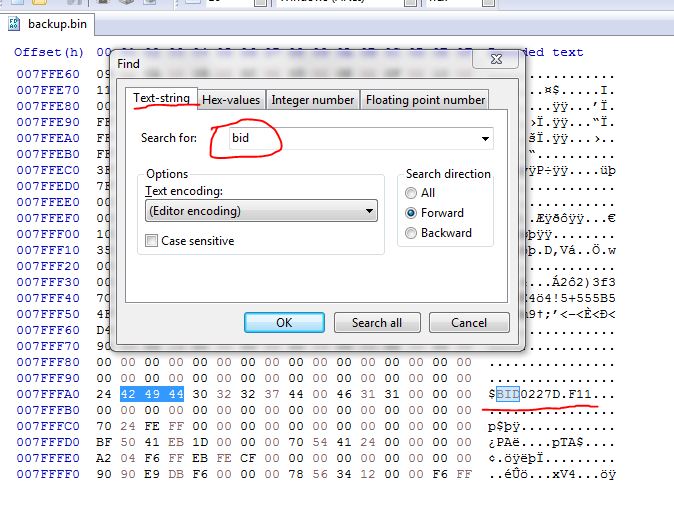Close the Find dialog with its X button
Image resolution: width=674 pixels, height=521 pixels.
click(496, 59)
